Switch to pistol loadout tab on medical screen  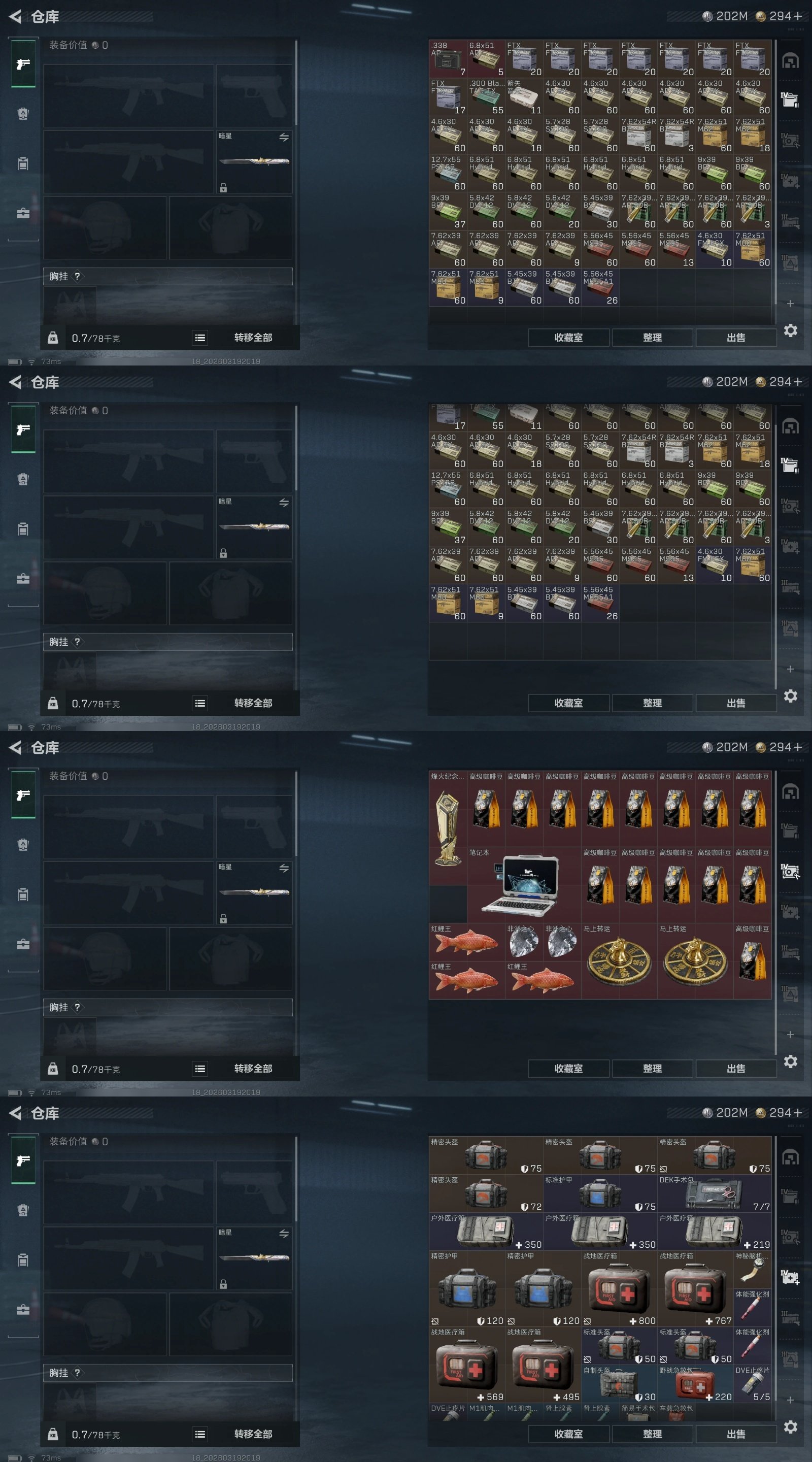[23, 1160]
